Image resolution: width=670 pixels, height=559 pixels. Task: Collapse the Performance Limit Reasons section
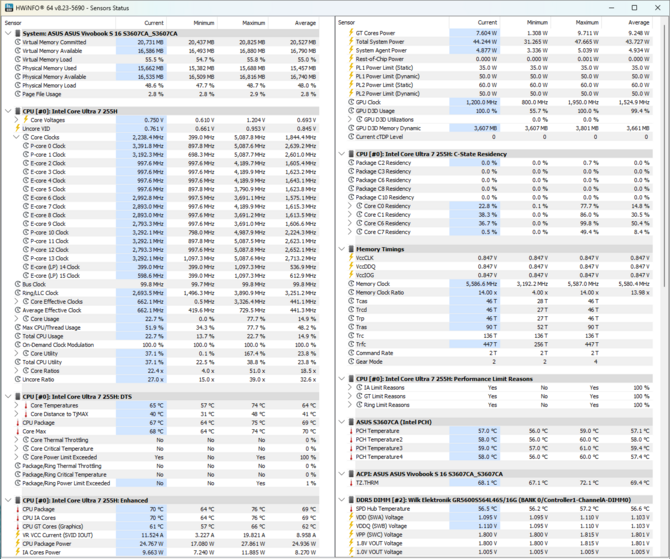342,379
